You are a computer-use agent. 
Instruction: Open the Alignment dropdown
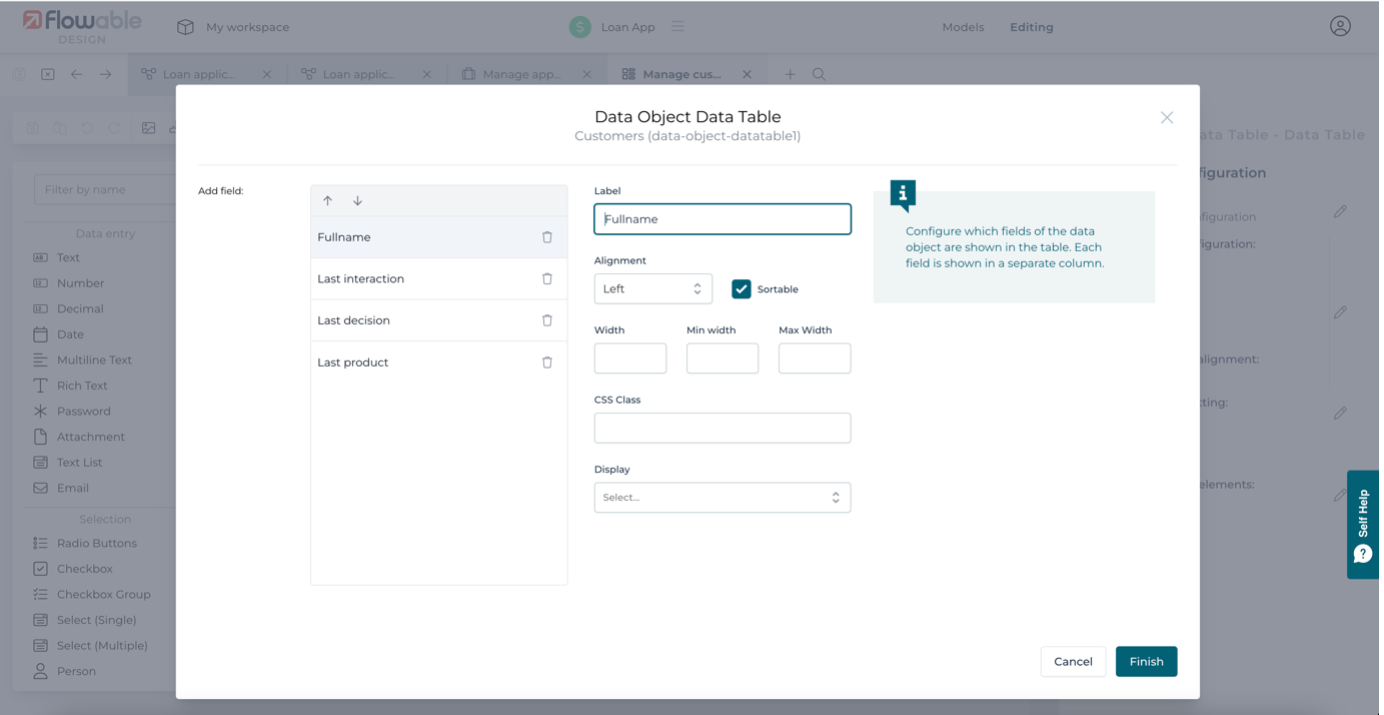(x=653, y=289)
